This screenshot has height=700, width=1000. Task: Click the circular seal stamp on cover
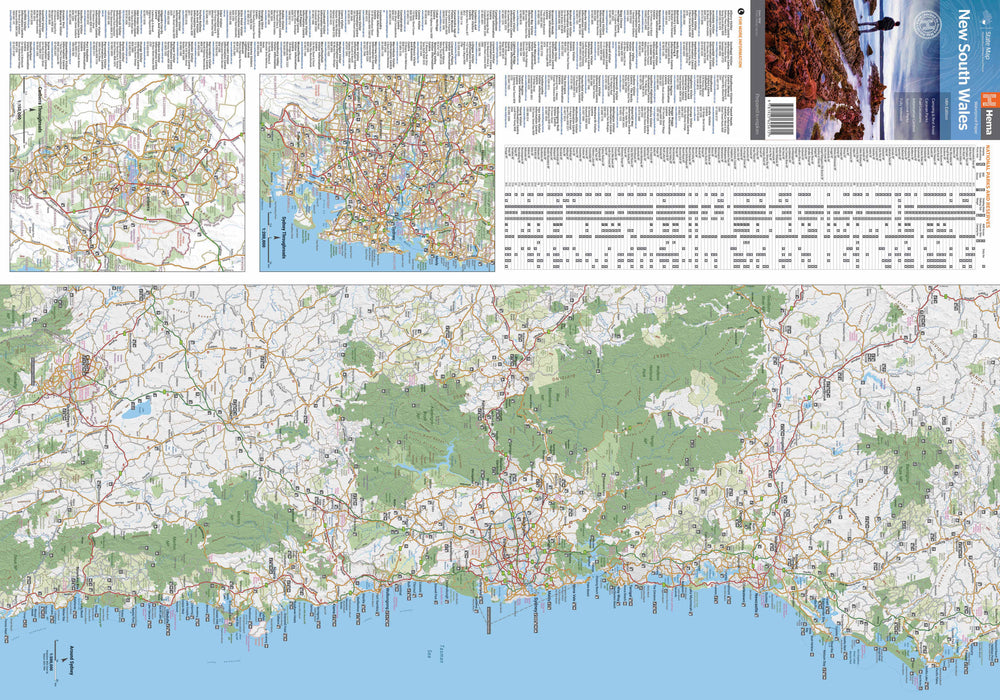(927, 26)
